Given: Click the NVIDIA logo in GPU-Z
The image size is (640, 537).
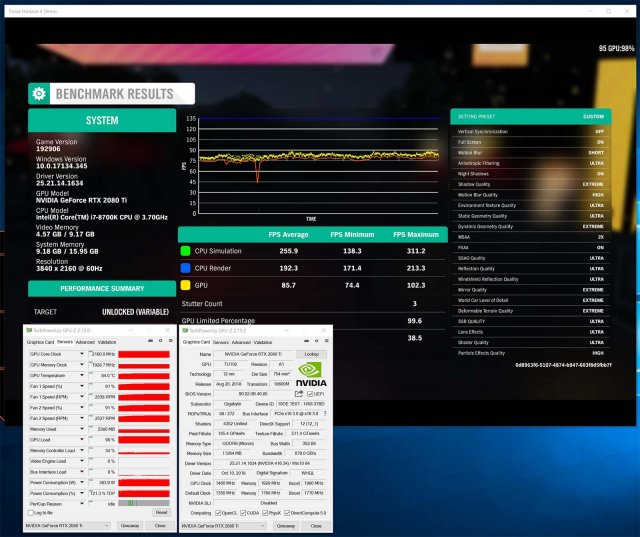Looking at the screenshot, I should click(311, 374).
